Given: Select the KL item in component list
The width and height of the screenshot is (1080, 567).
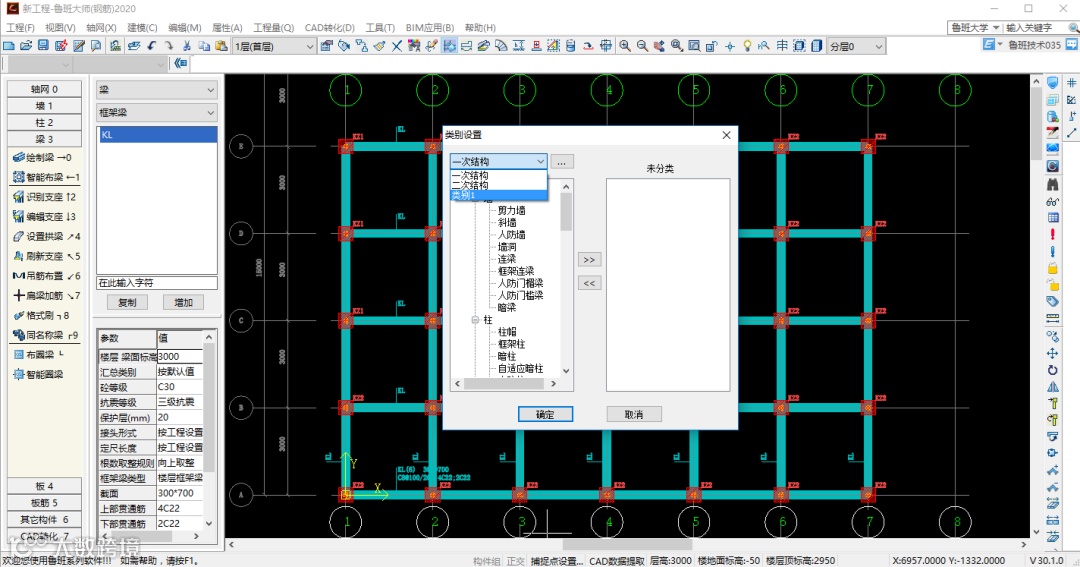Looking at the screenshot, I should 157,135.
